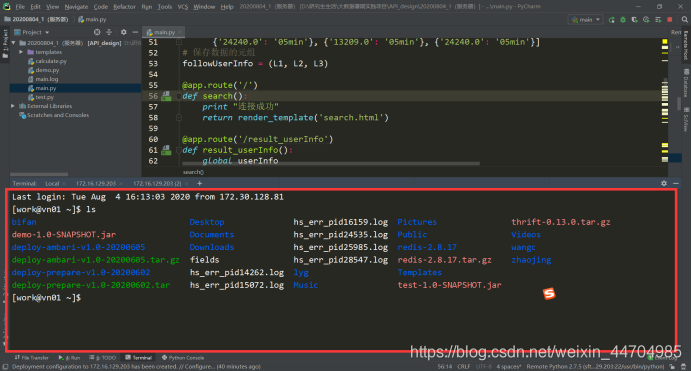This screenshot has height=371, width=692.
Task: Click the locate current file target icon
Action: [97, 32]
